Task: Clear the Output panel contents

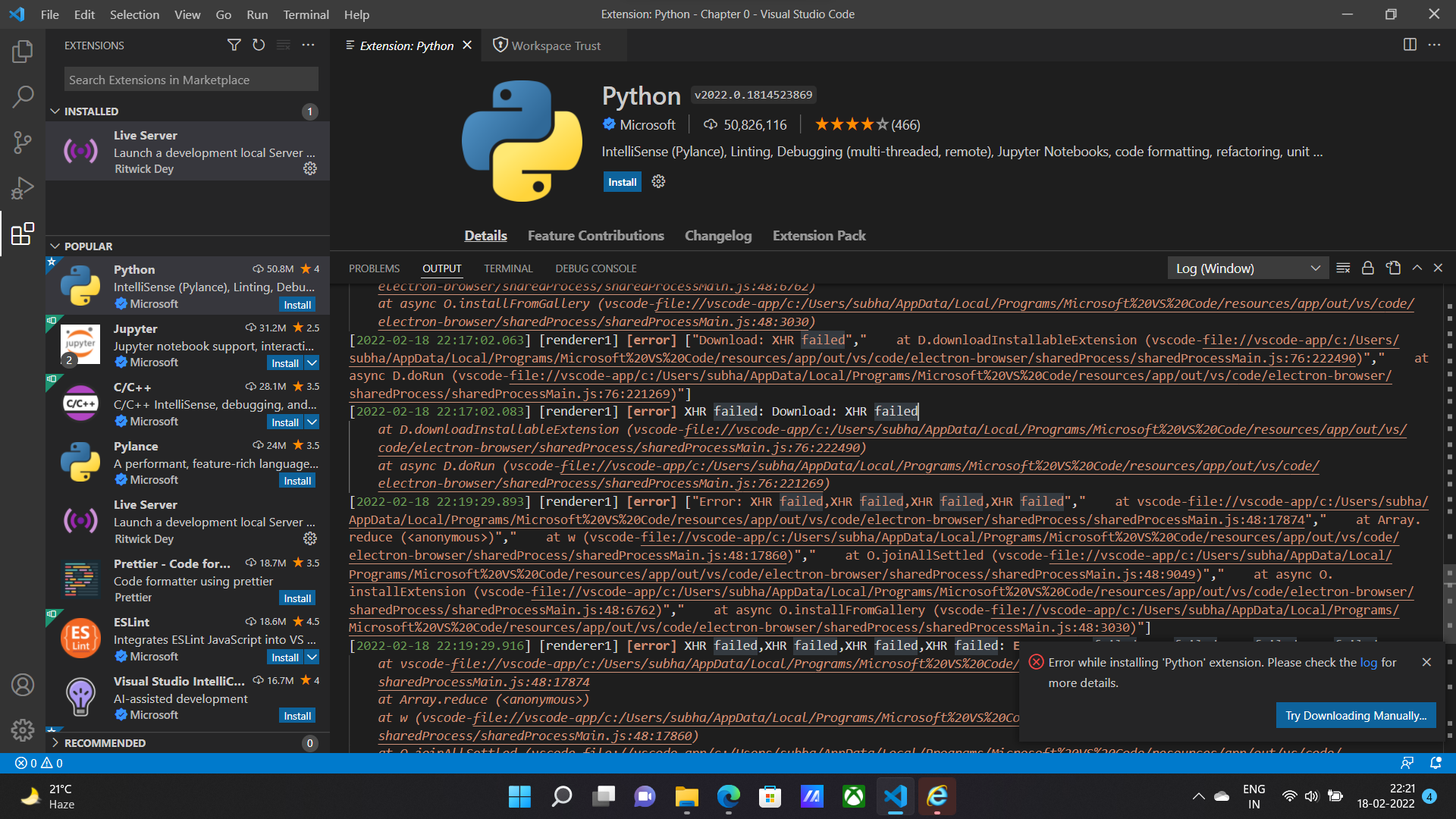Action: coord(1343,267)
